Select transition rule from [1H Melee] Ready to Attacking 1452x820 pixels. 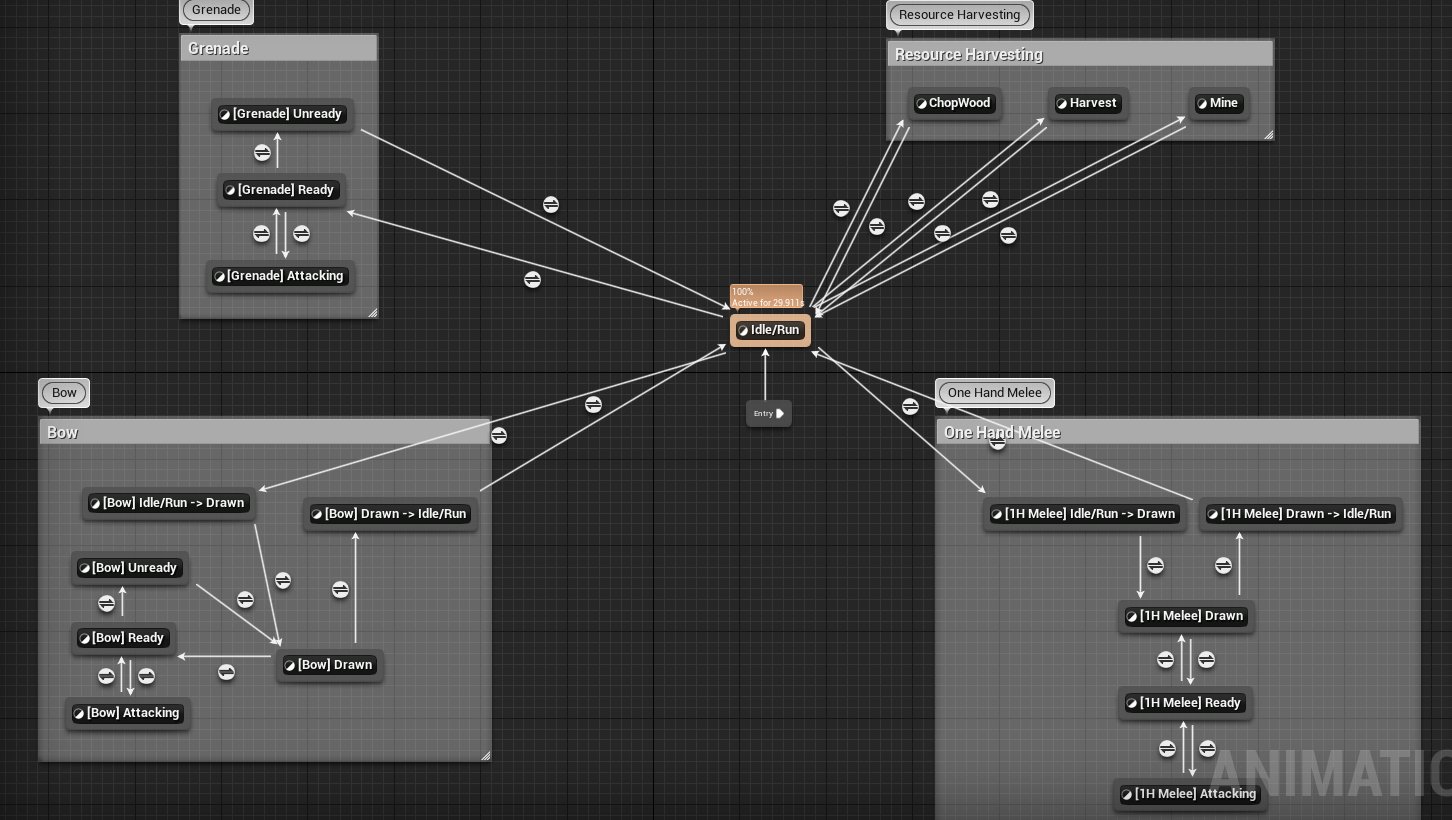click(x=1207, y=748)
